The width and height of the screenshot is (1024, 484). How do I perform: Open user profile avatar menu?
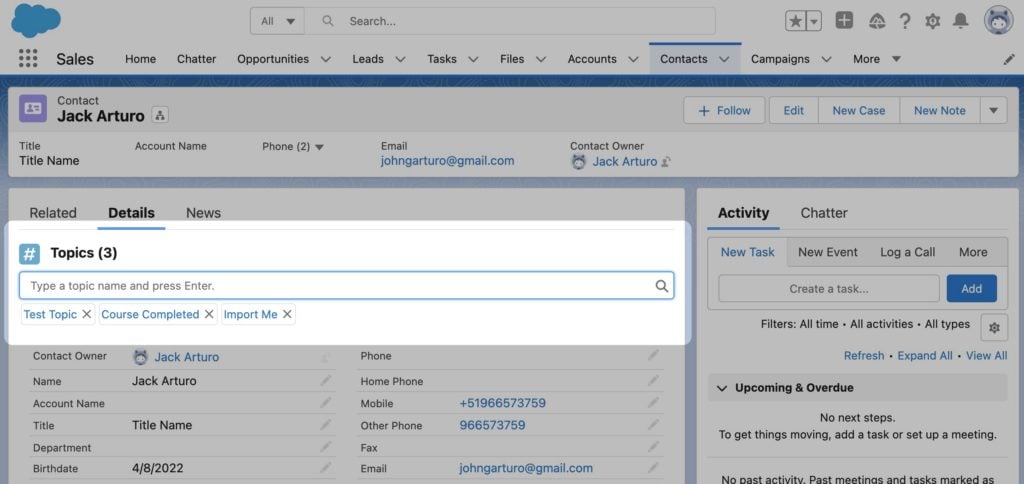coord(999,20)
